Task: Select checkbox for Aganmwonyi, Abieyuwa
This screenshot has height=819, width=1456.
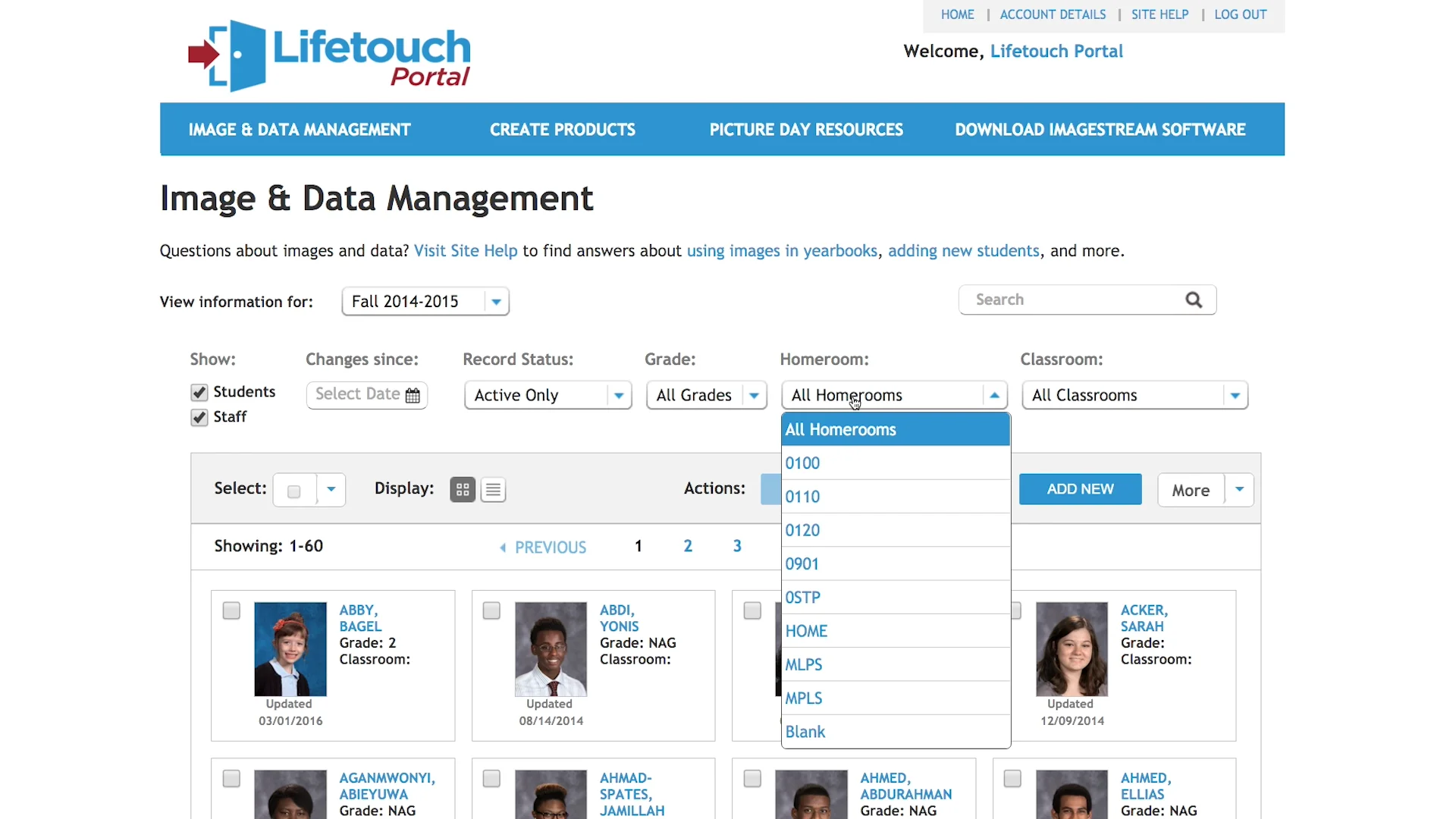Action: [231, 779]
